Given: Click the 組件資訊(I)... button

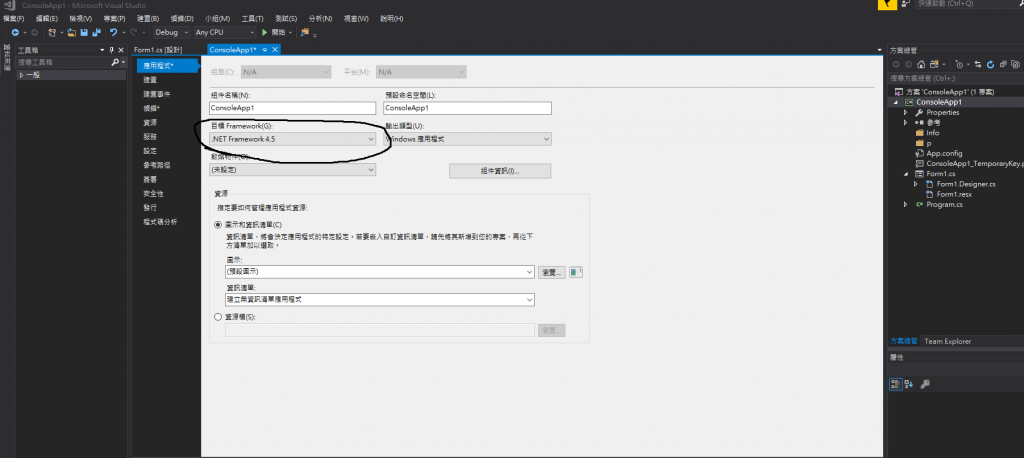Looking at the screenshot, I should click(x=500, y=171).
